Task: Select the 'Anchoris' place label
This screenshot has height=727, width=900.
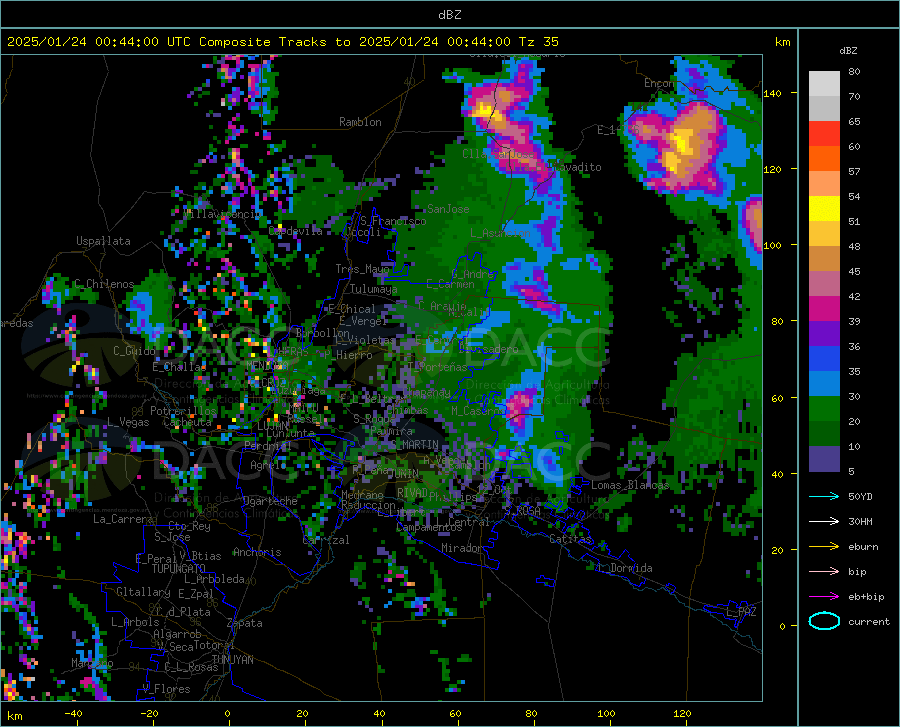Action: click(x=257, y=552)
